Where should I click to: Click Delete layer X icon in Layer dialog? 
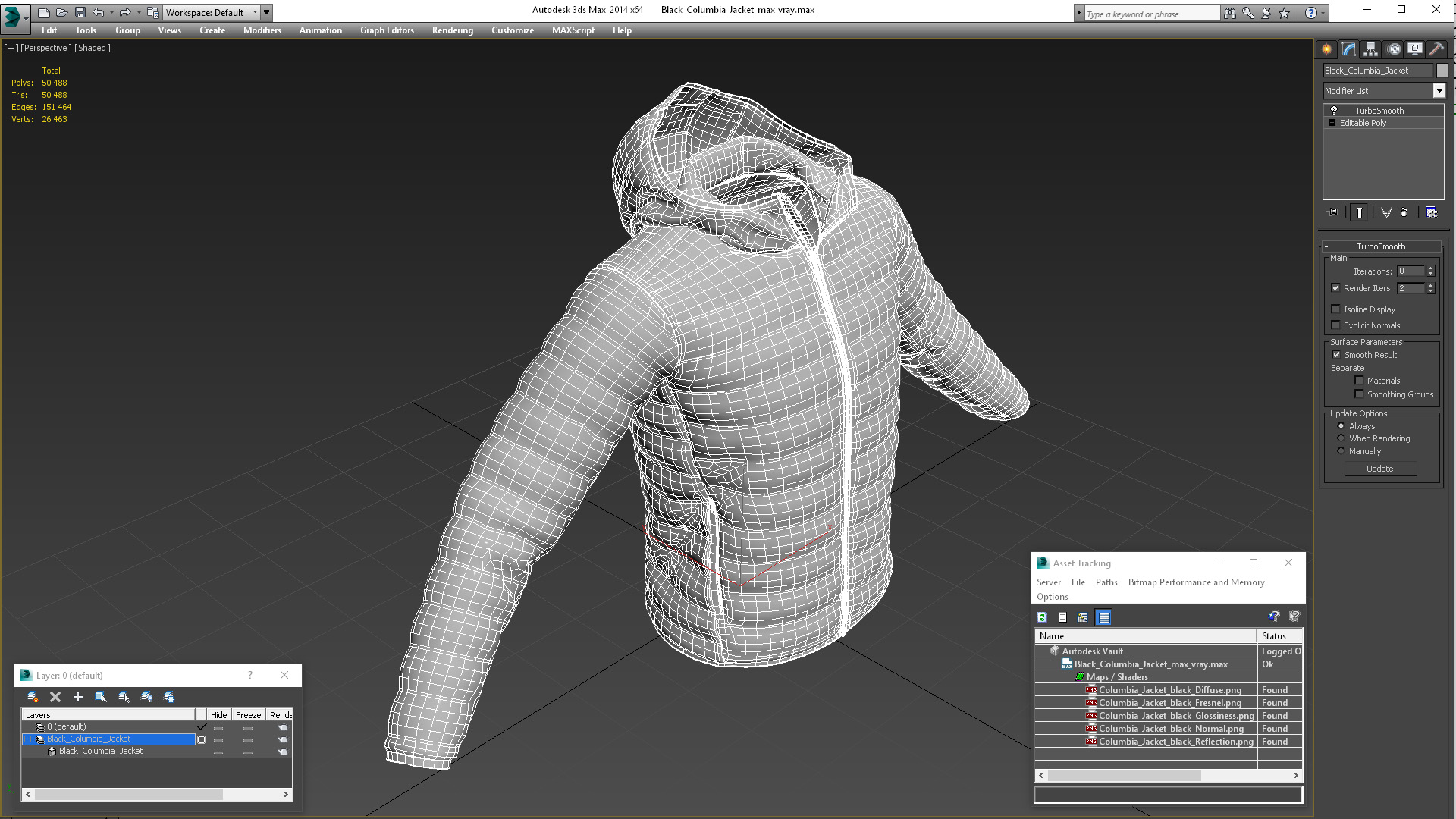(55, 697)
